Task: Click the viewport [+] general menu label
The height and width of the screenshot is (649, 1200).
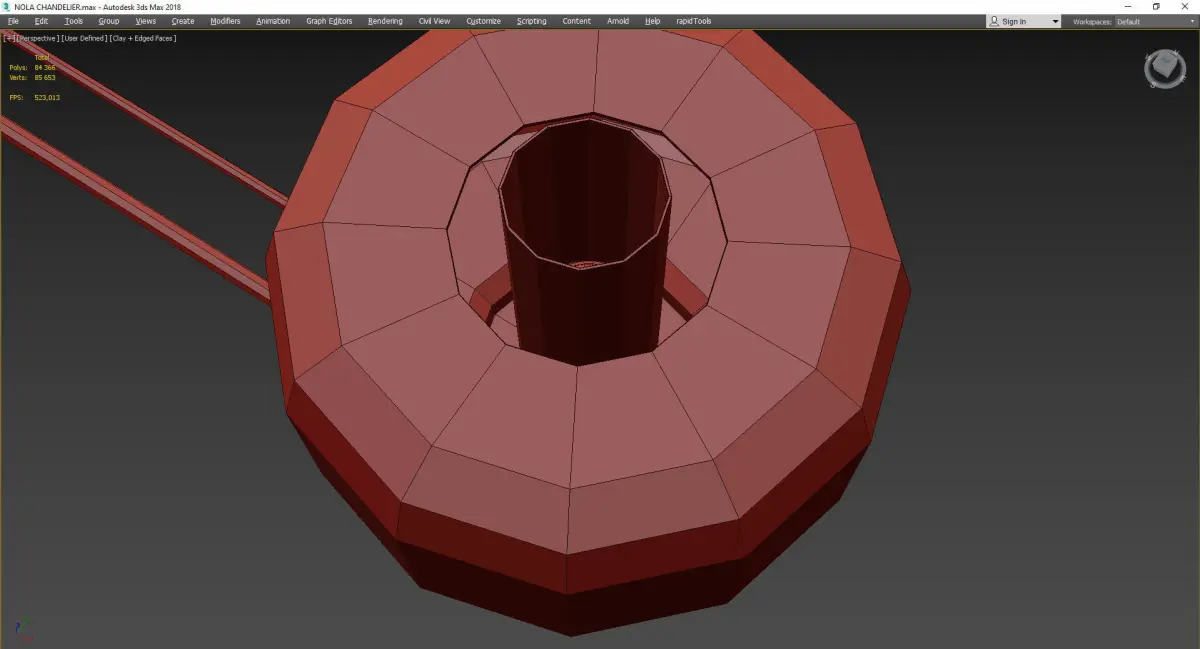Action: click(7, 38)
